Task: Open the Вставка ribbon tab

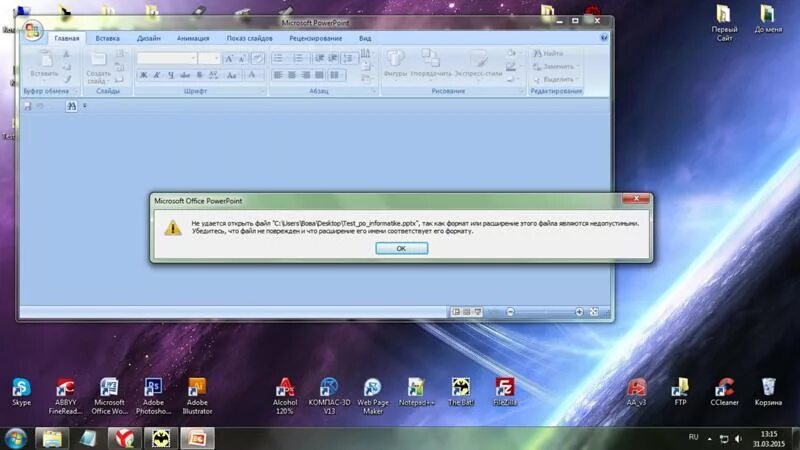Action: (107, 38)
